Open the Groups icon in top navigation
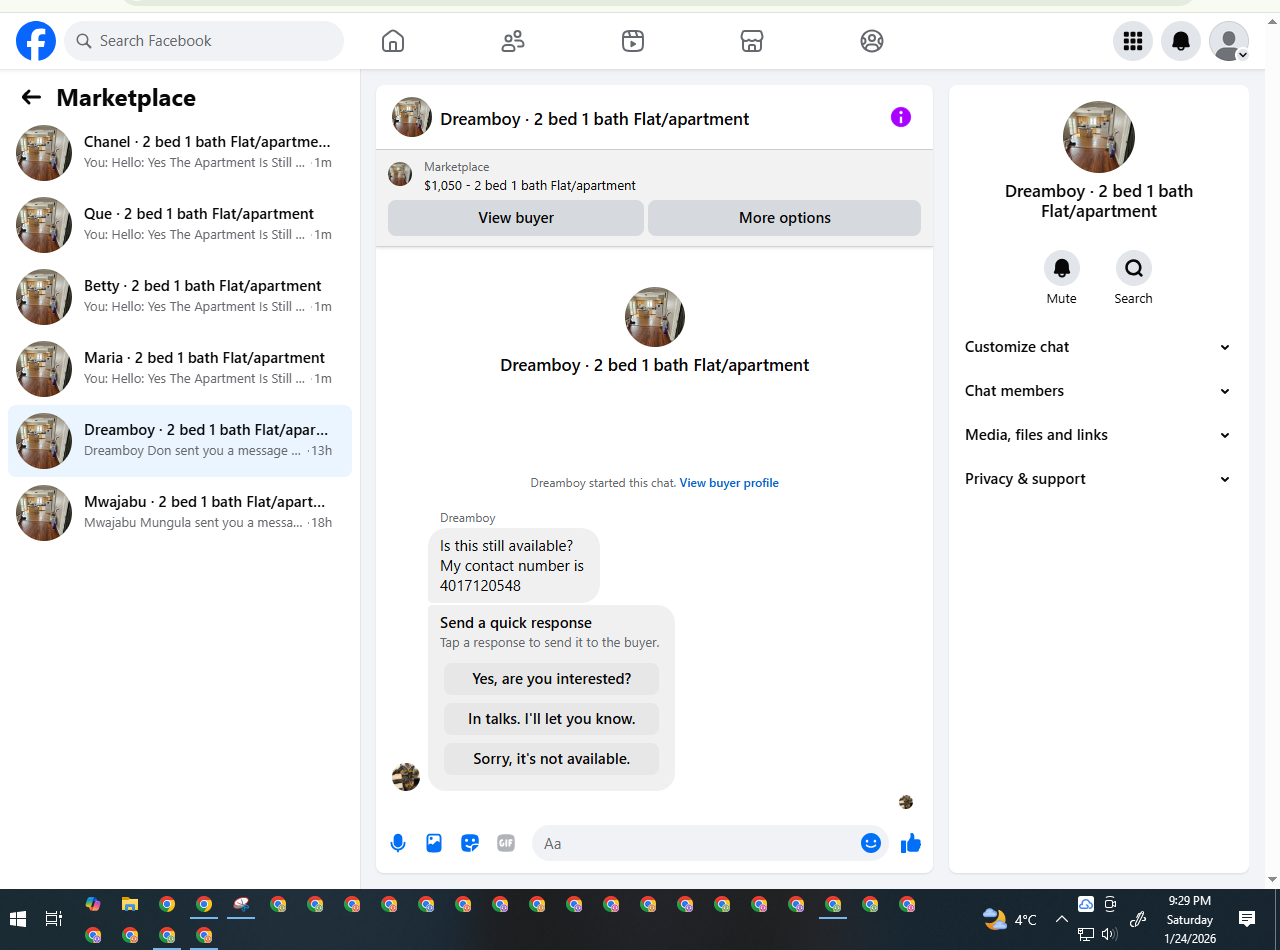 coord(872,41)
